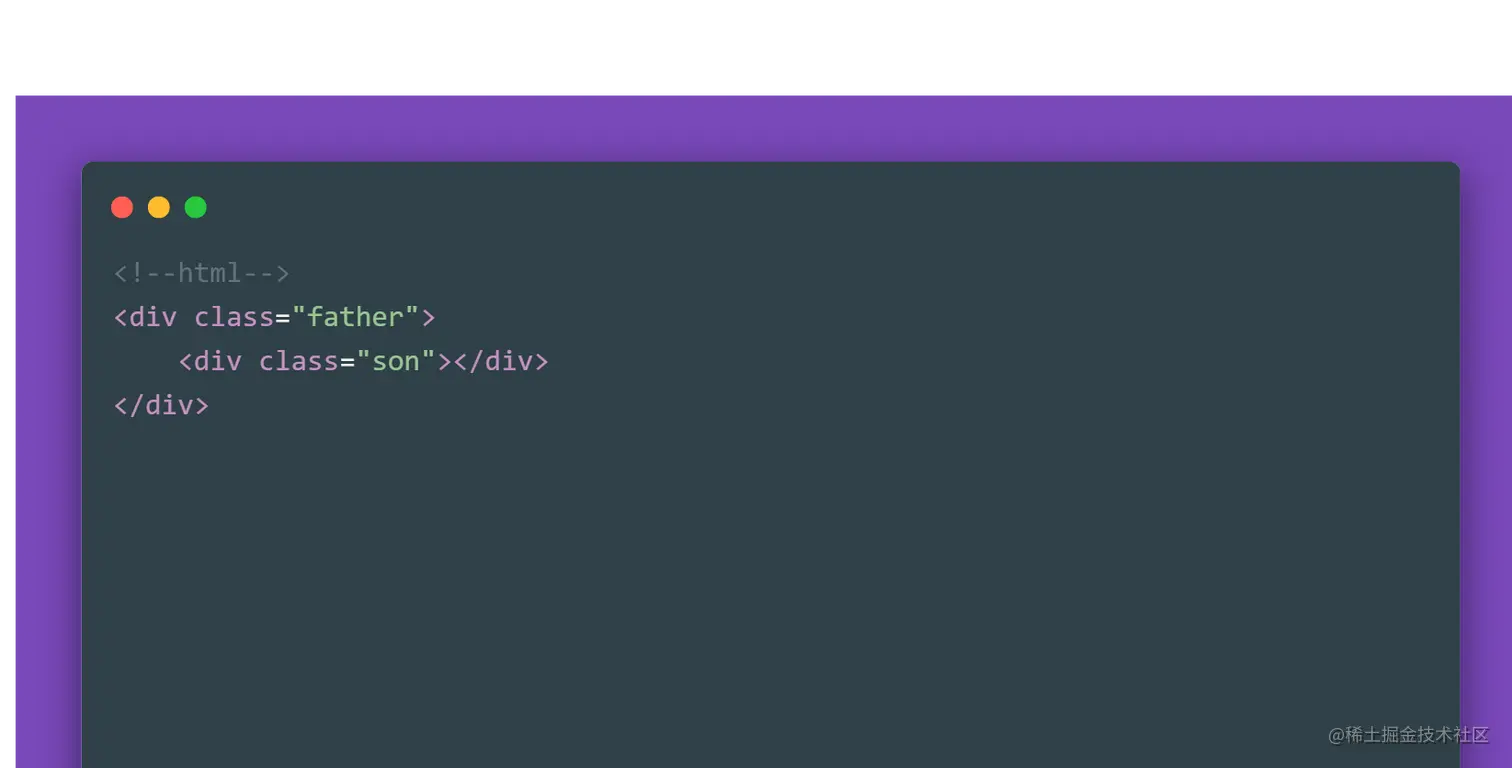Click the html comment line
The width and height of the screenshot is (1512, 768).
coord(202,273)
